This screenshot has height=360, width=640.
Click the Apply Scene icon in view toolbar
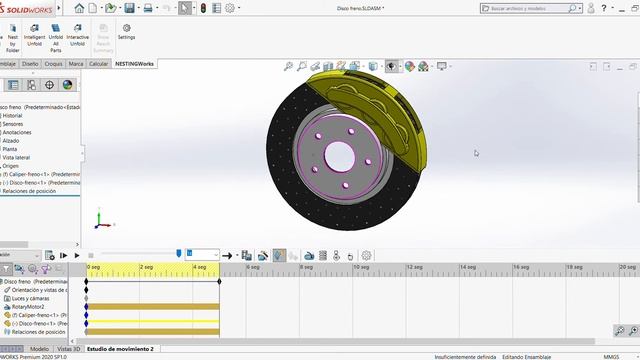click(423, 66)
